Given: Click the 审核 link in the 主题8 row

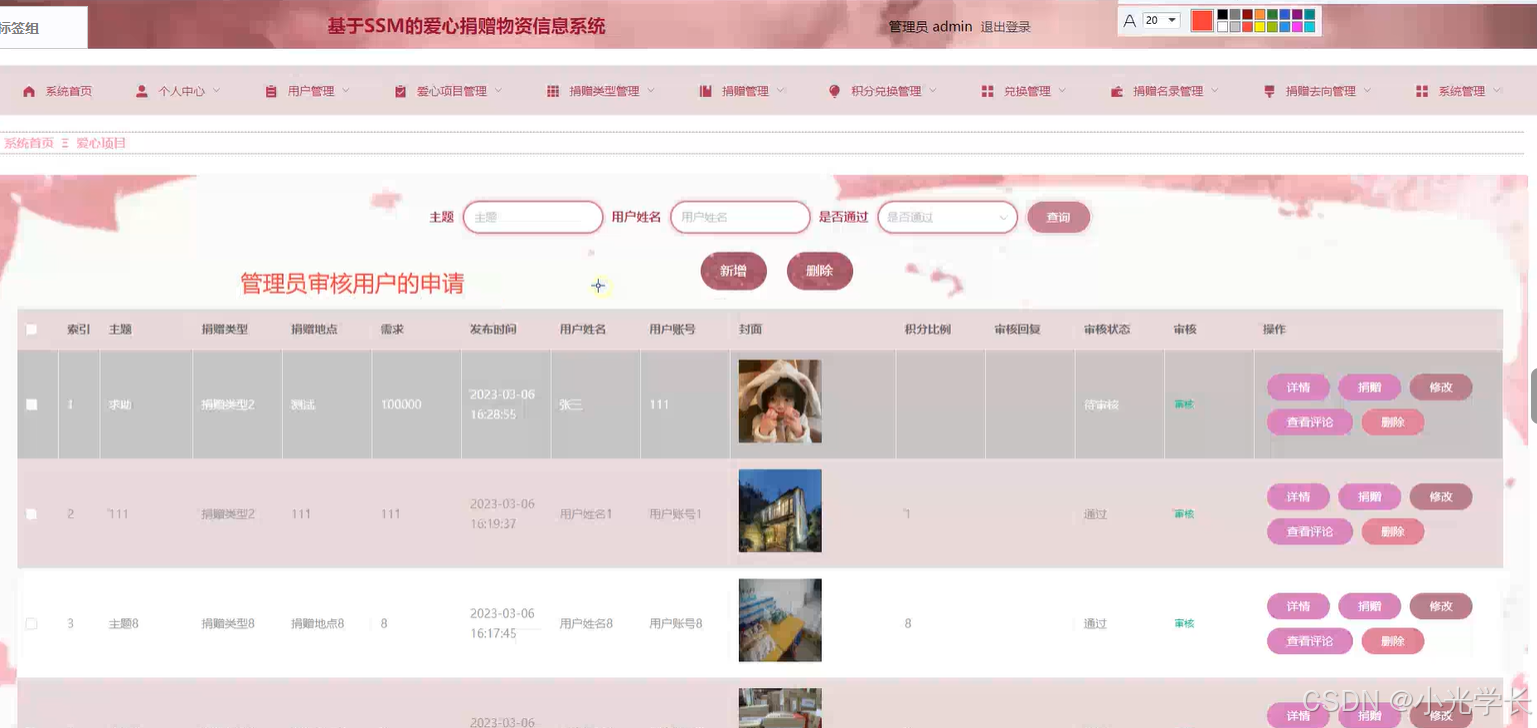Looking at the screenshot, I should [x=1184, y=624].
